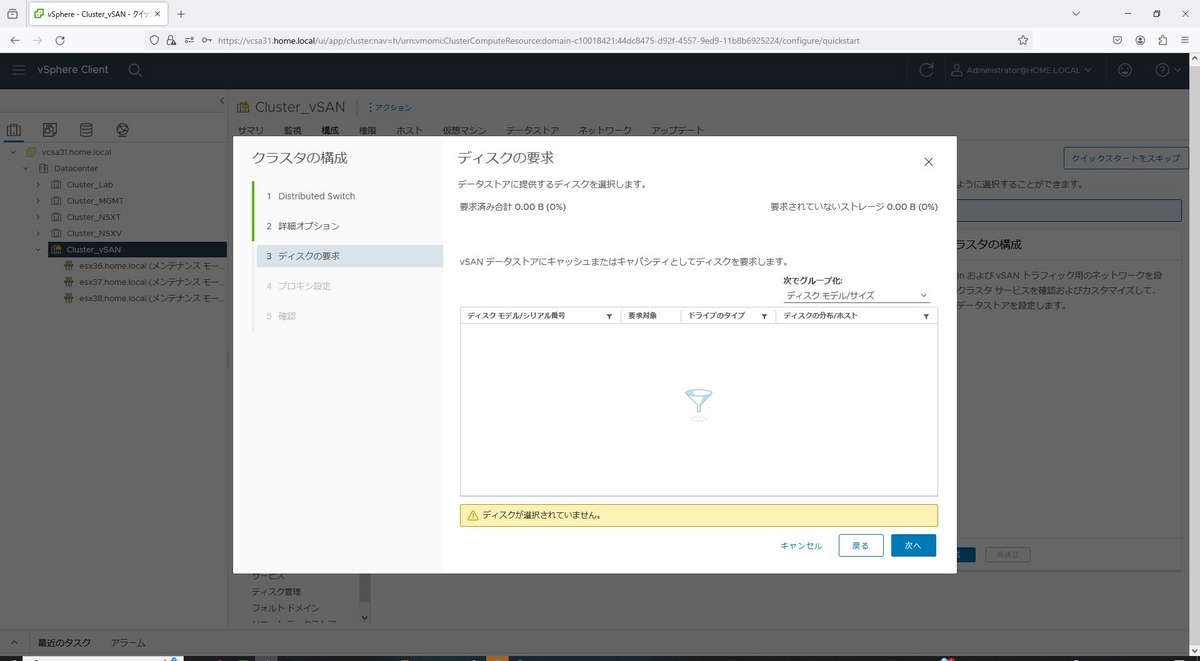This screenshot has height=661, width=1200.
Task: Open the アップデート tab
Action: 677,130
